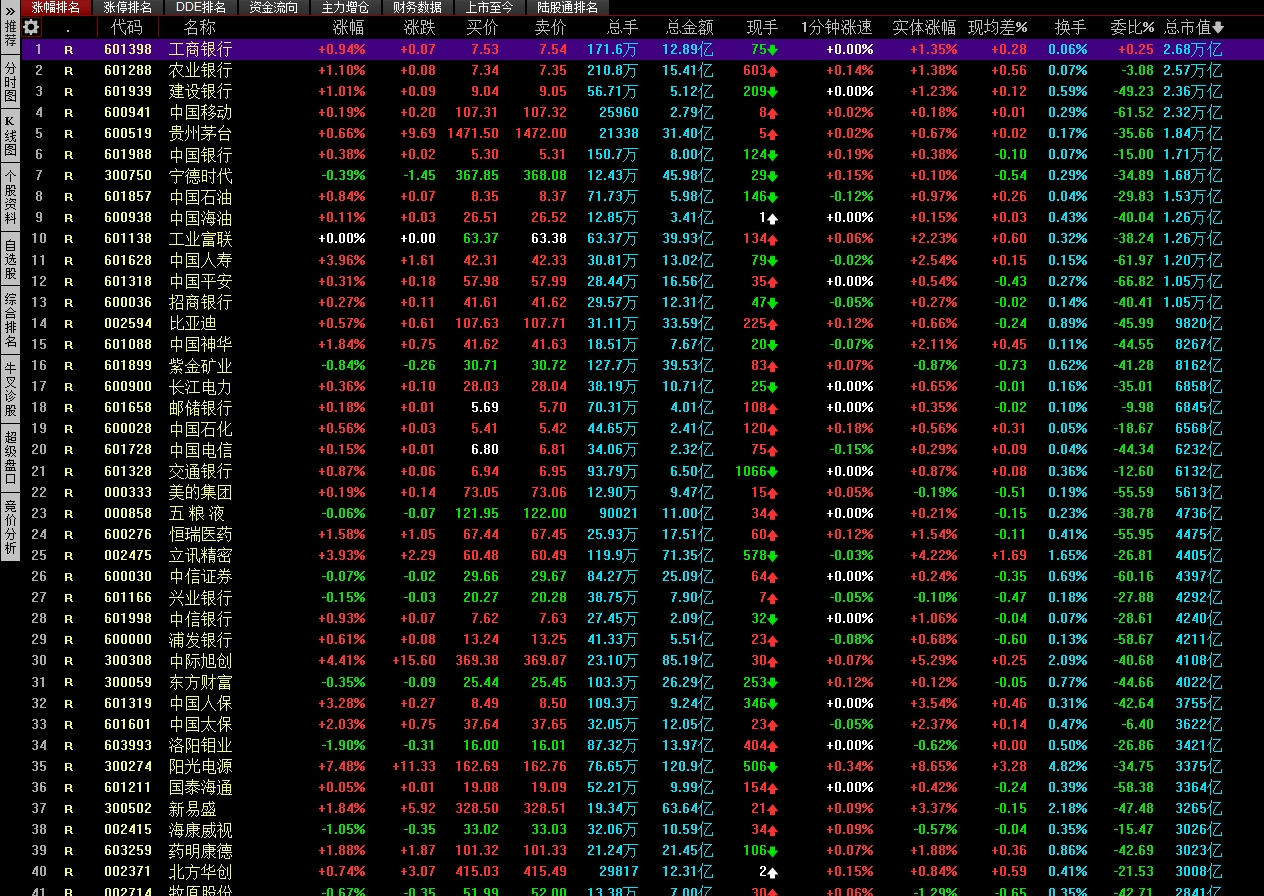Viewport: 1264px width, 896px height.
Task: Select the highlighted 工商银行 row name
Action: click(200, 49)
